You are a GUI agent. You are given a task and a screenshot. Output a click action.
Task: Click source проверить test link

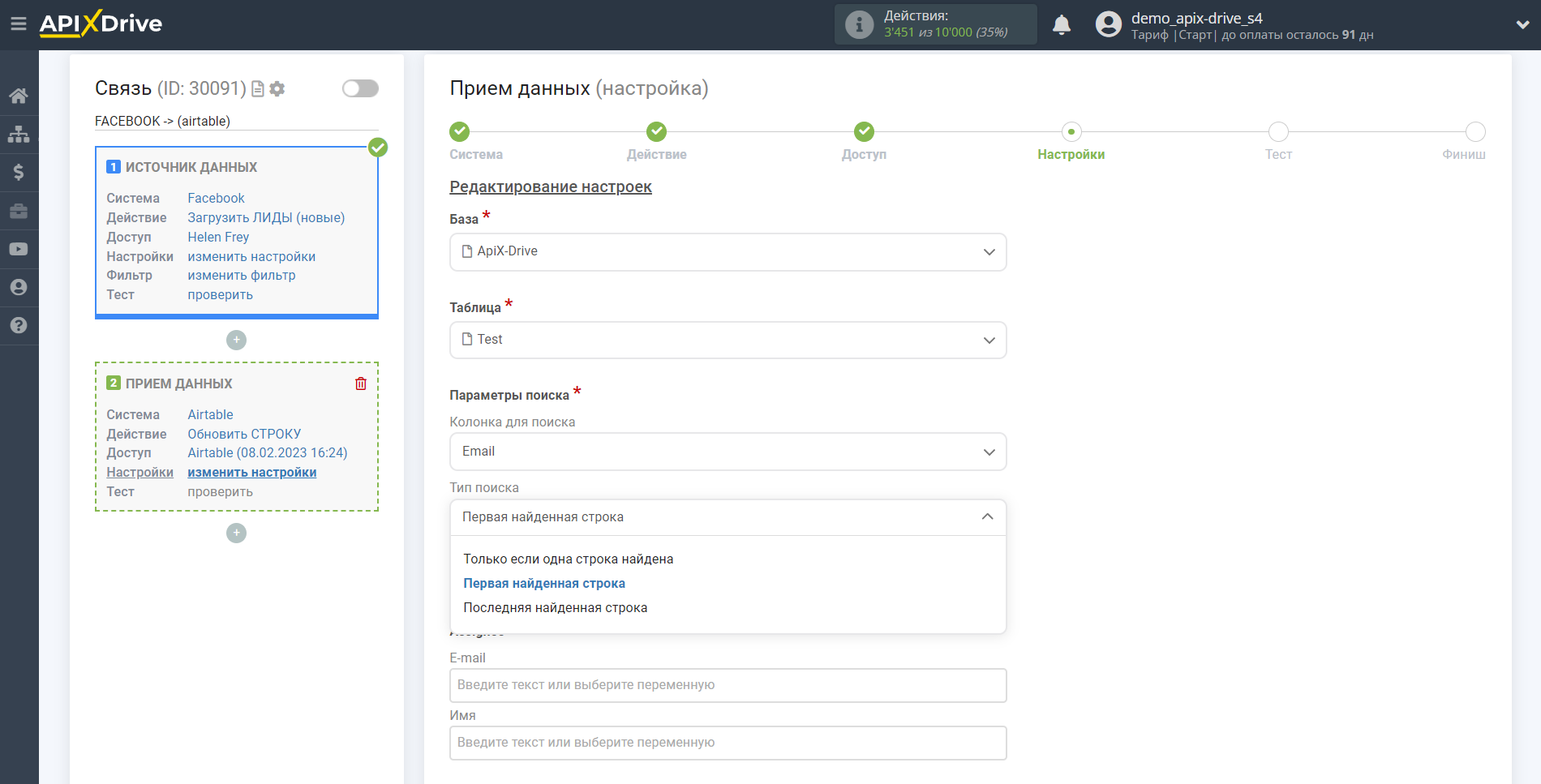pos(220,294)
